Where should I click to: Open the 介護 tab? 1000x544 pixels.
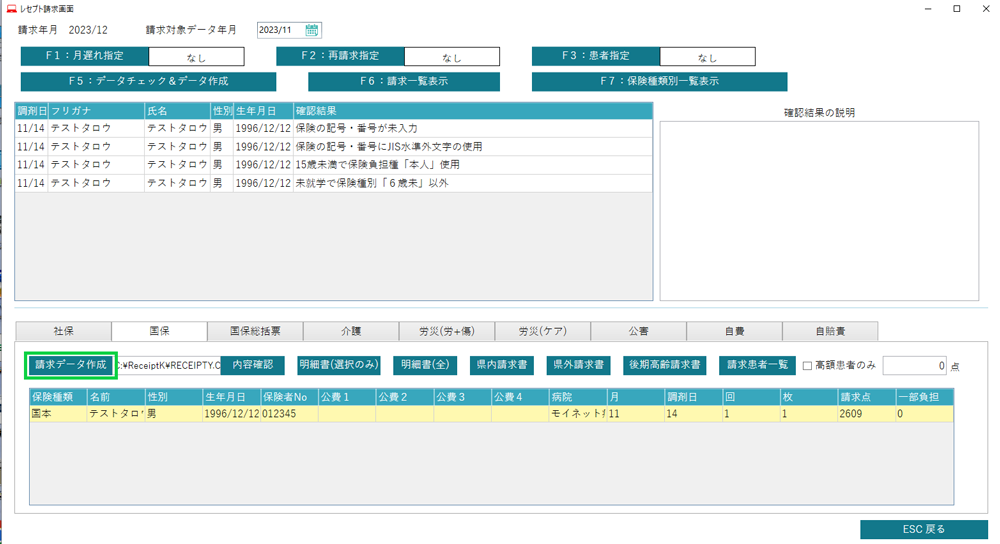click(350, 331)
